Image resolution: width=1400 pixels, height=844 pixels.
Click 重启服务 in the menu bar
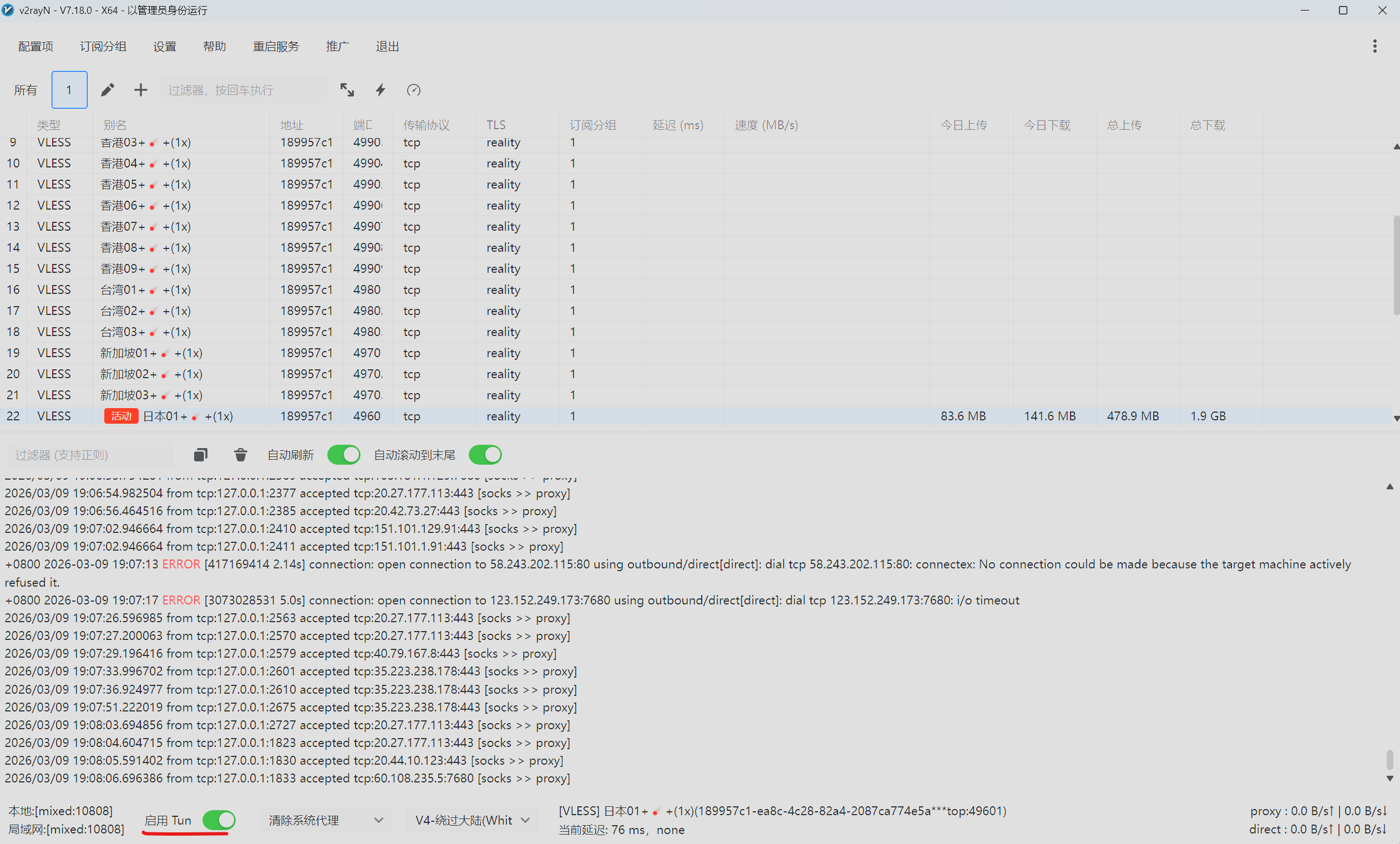click(276, 46)
